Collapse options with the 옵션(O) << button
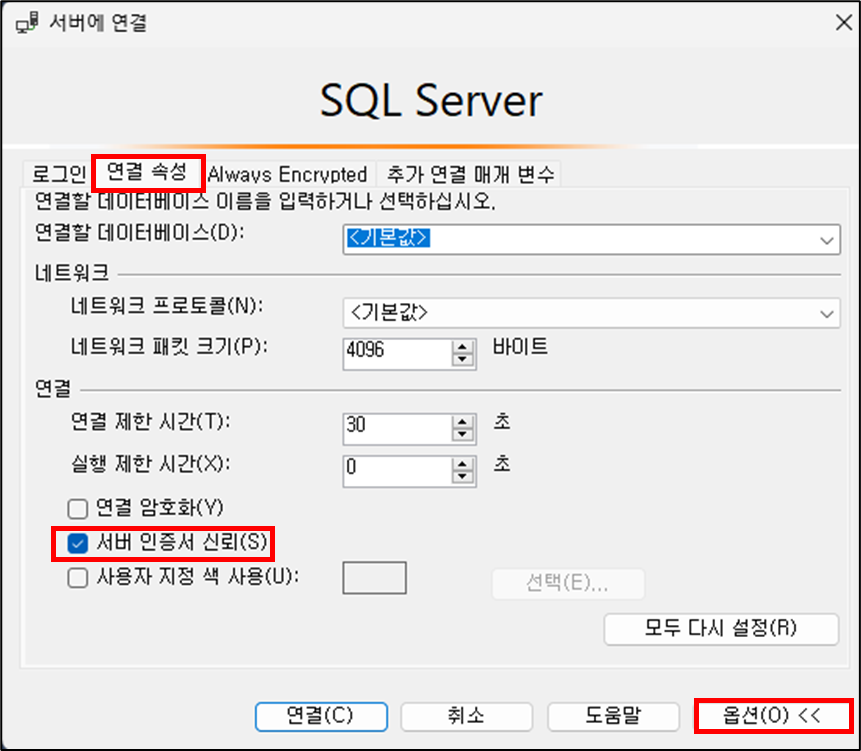Viewport: 861px width, 751px height. point(769,716)
